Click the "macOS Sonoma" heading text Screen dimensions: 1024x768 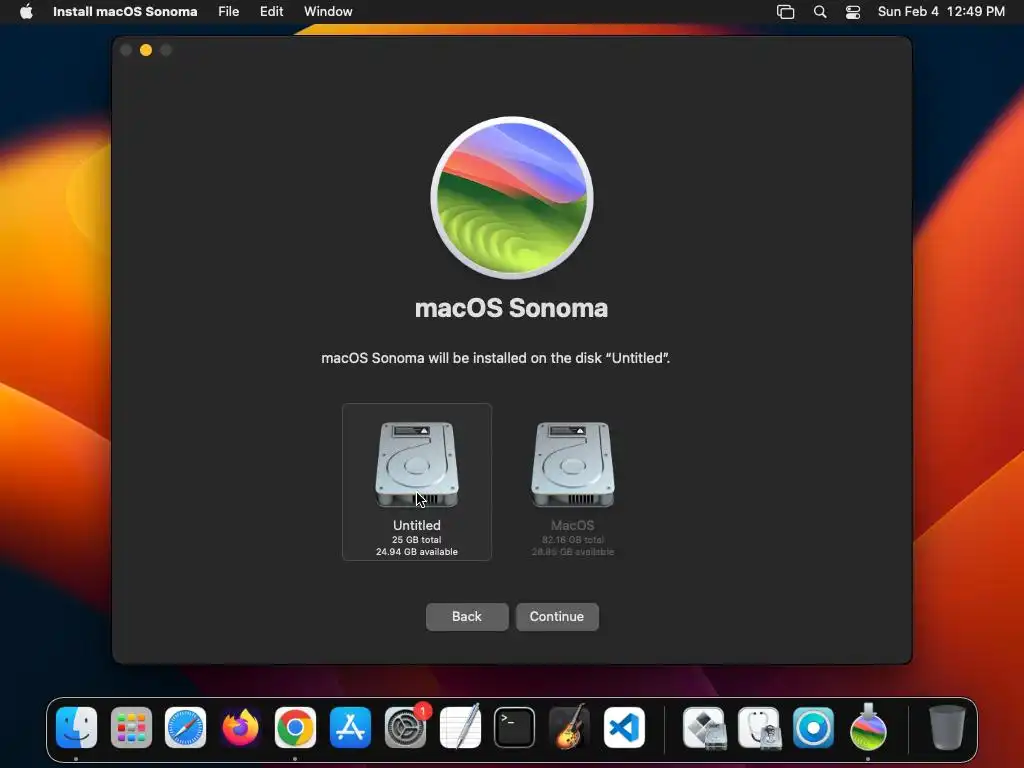(x=511, y=308)
